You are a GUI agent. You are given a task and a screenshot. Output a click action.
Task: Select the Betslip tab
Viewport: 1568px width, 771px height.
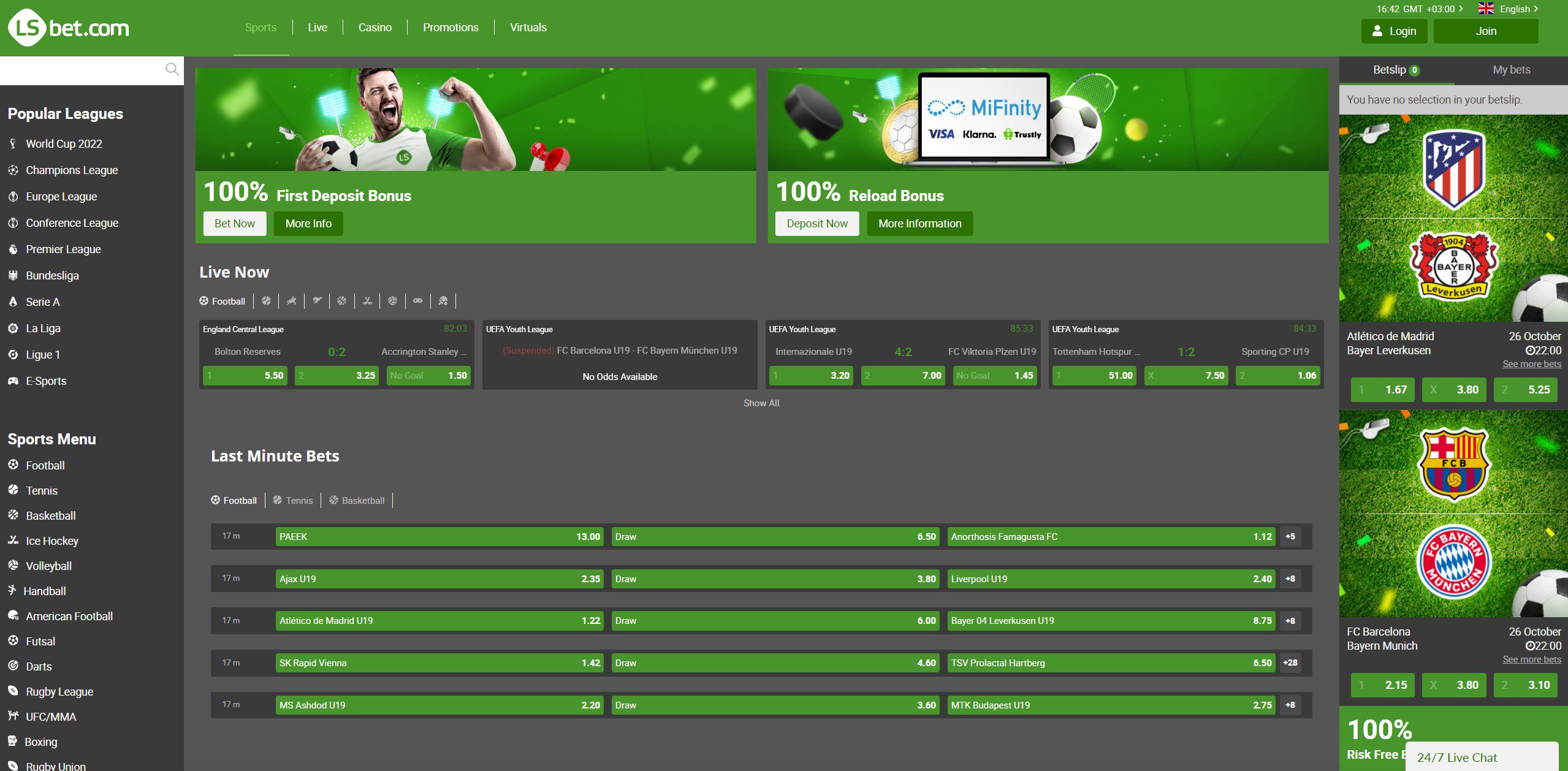click(x=1396, y=70)
